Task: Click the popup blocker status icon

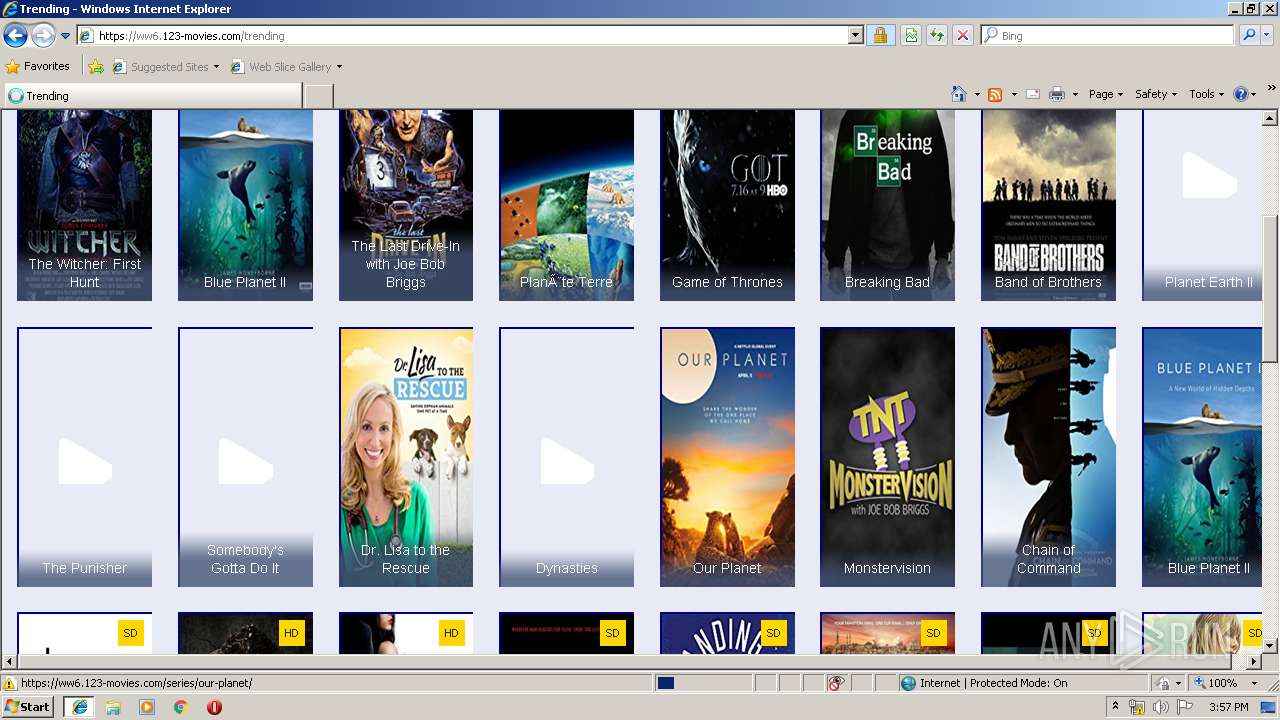Action: point(836,683)
